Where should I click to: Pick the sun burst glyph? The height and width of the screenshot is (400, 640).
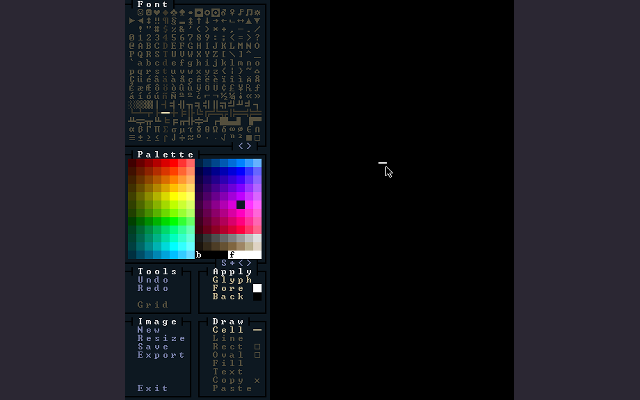(x=257, y=12)
